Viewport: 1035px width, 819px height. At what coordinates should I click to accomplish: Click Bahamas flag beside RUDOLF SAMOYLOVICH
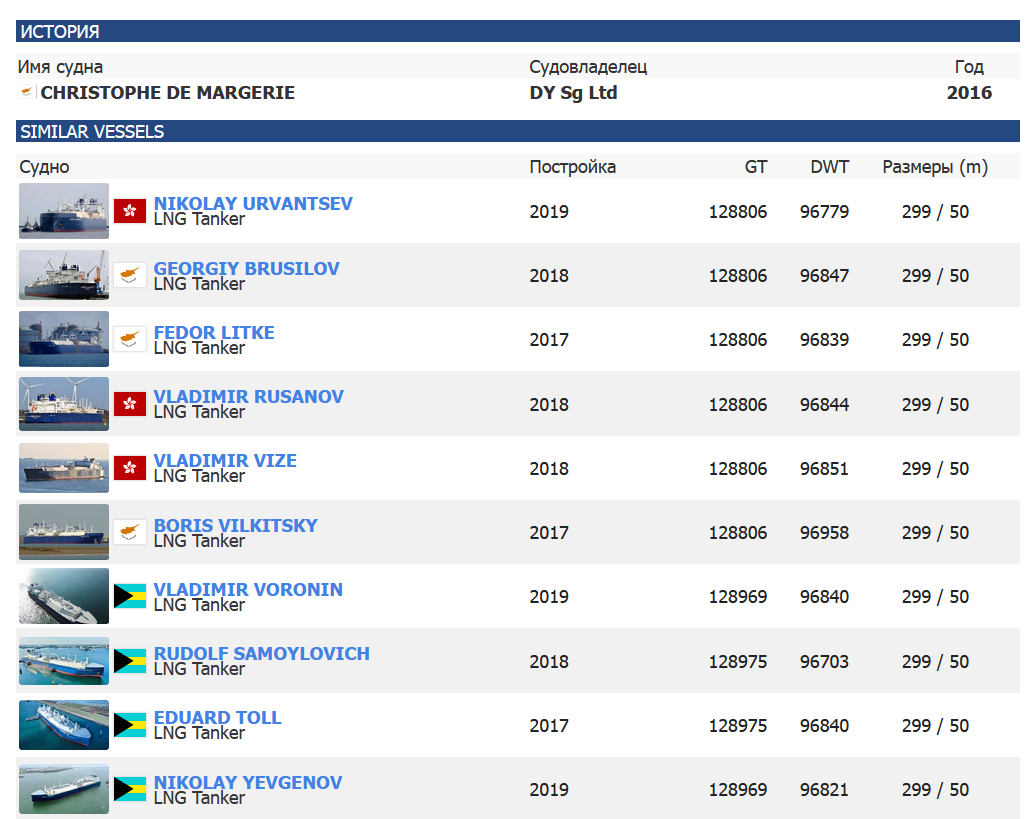pos(130,661)
